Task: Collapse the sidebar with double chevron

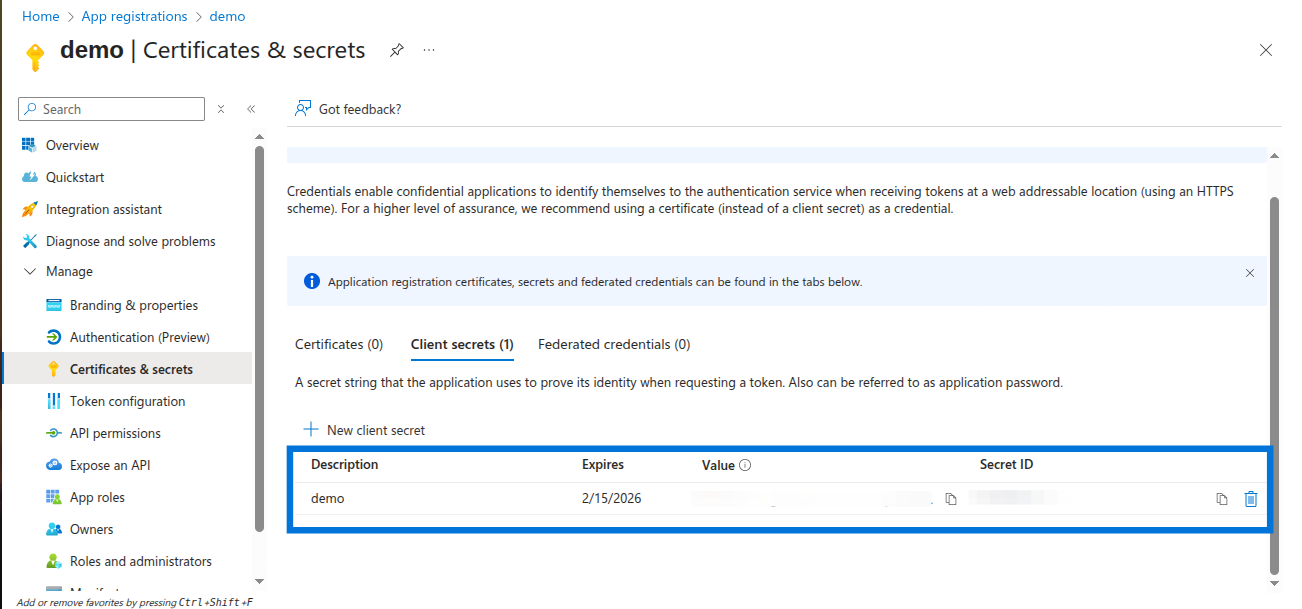Action: pyautogui.click(x=251, y=109)
